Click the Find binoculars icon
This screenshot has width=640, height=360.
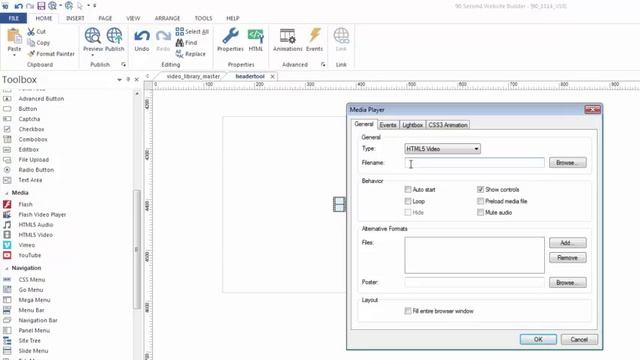(x=180, y=42)
